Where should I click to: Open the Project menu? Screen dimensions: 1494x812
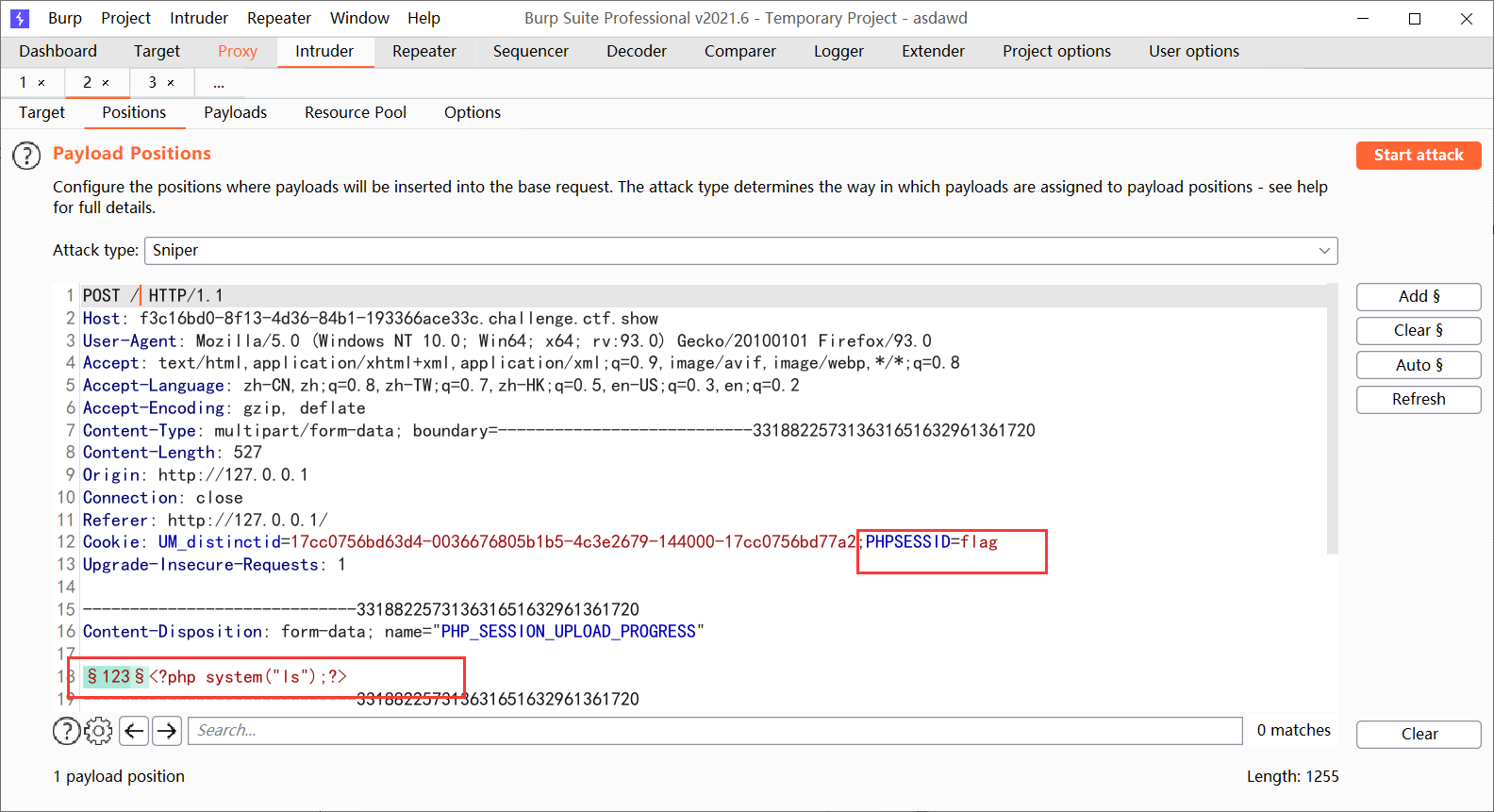pos(125,18)
